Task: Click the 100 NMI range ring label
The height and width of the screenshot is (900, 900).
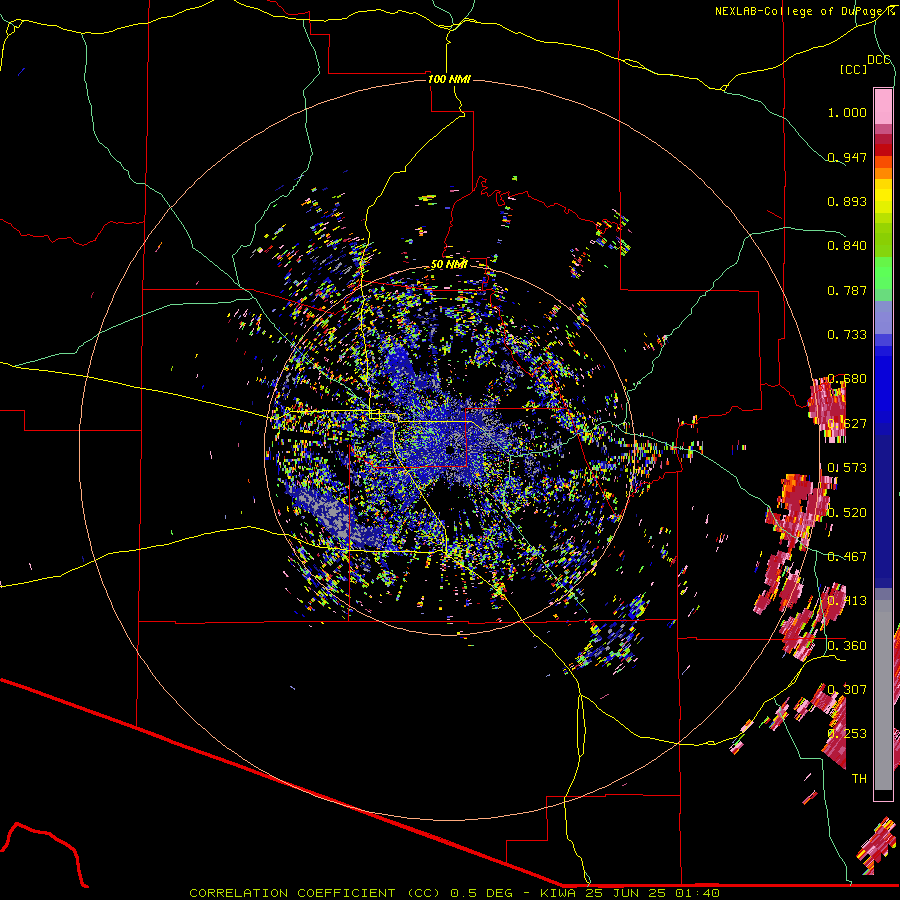Action: click(449, 79)
